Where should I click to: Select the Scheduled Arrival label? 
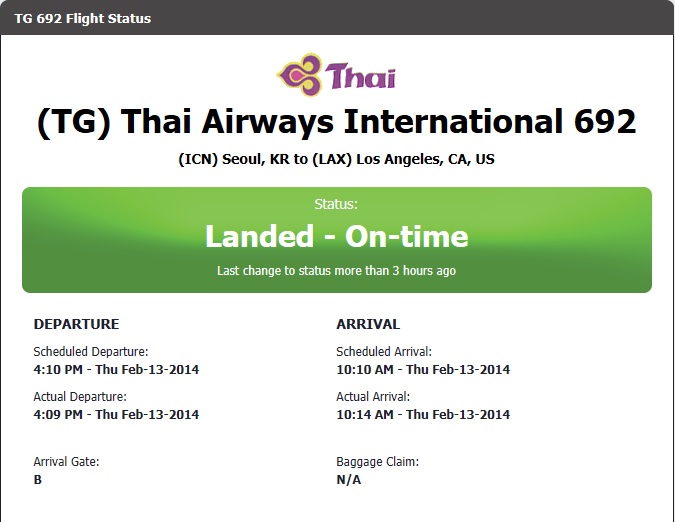[384, 352]
